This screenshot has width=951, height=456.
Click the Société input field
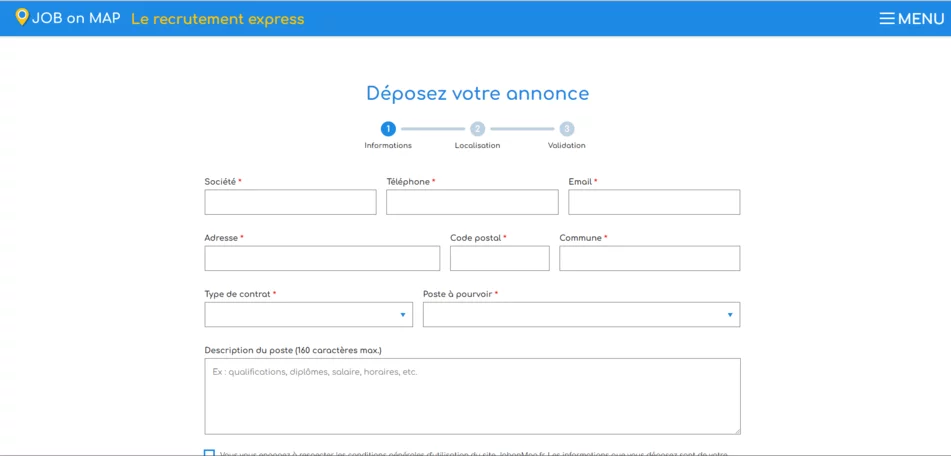click(x=290, y=202)
